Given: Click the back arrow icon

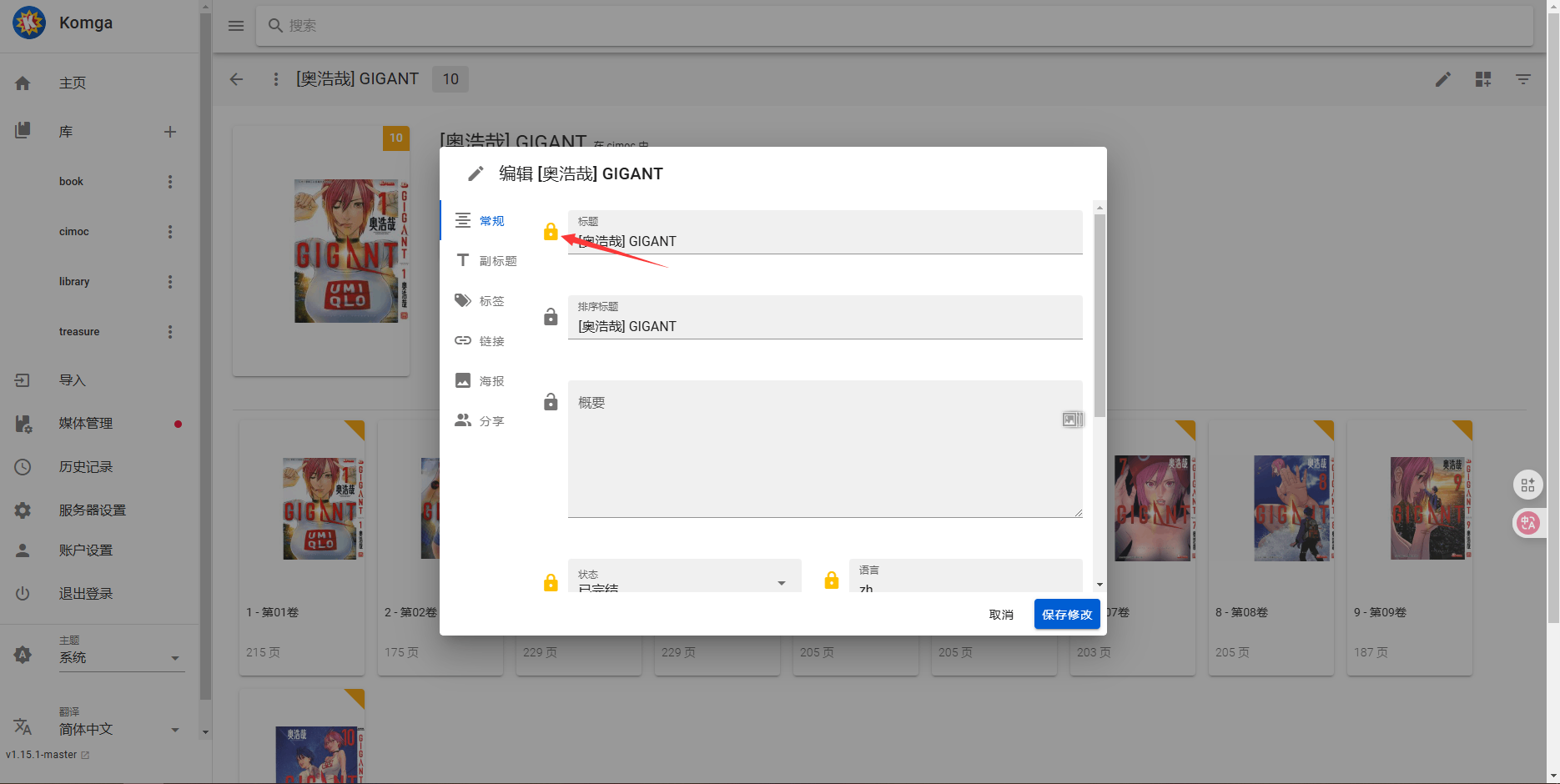Looking at the screenshot, I should [x=237, y=79].
